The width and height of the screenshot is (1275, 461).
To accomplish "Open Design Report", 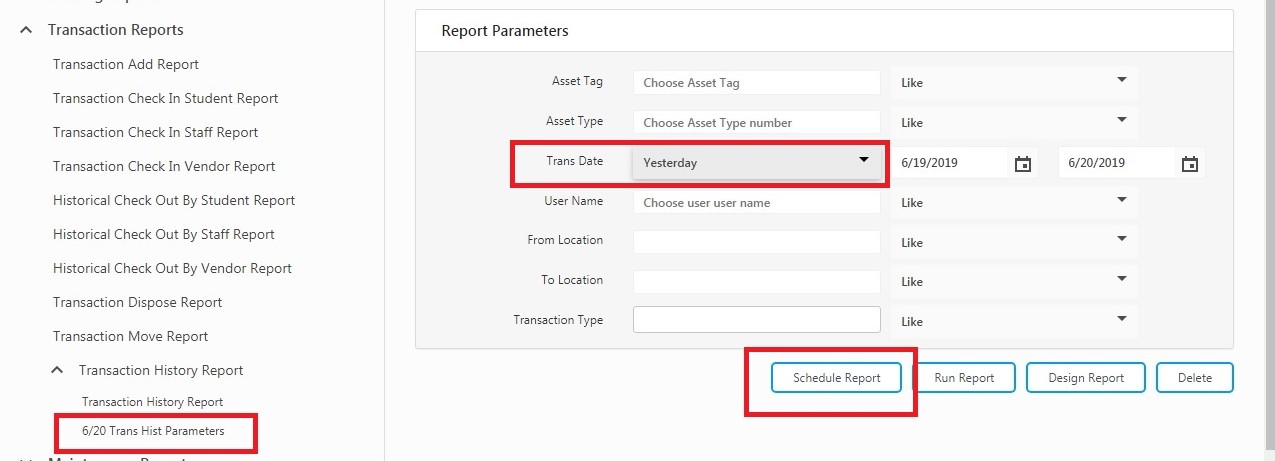I will coord(1085,378).
